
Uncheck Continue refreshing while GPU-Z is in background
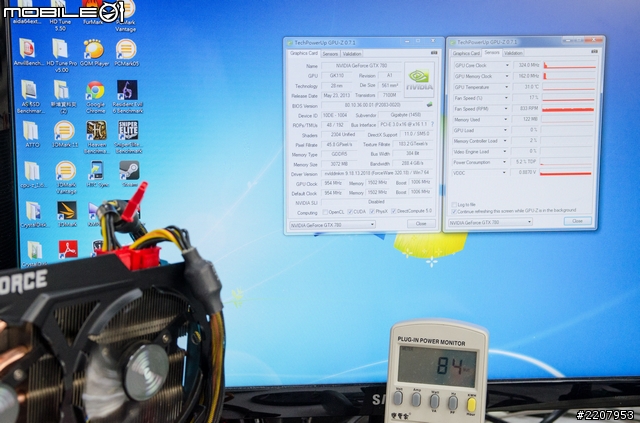[454, 212]
